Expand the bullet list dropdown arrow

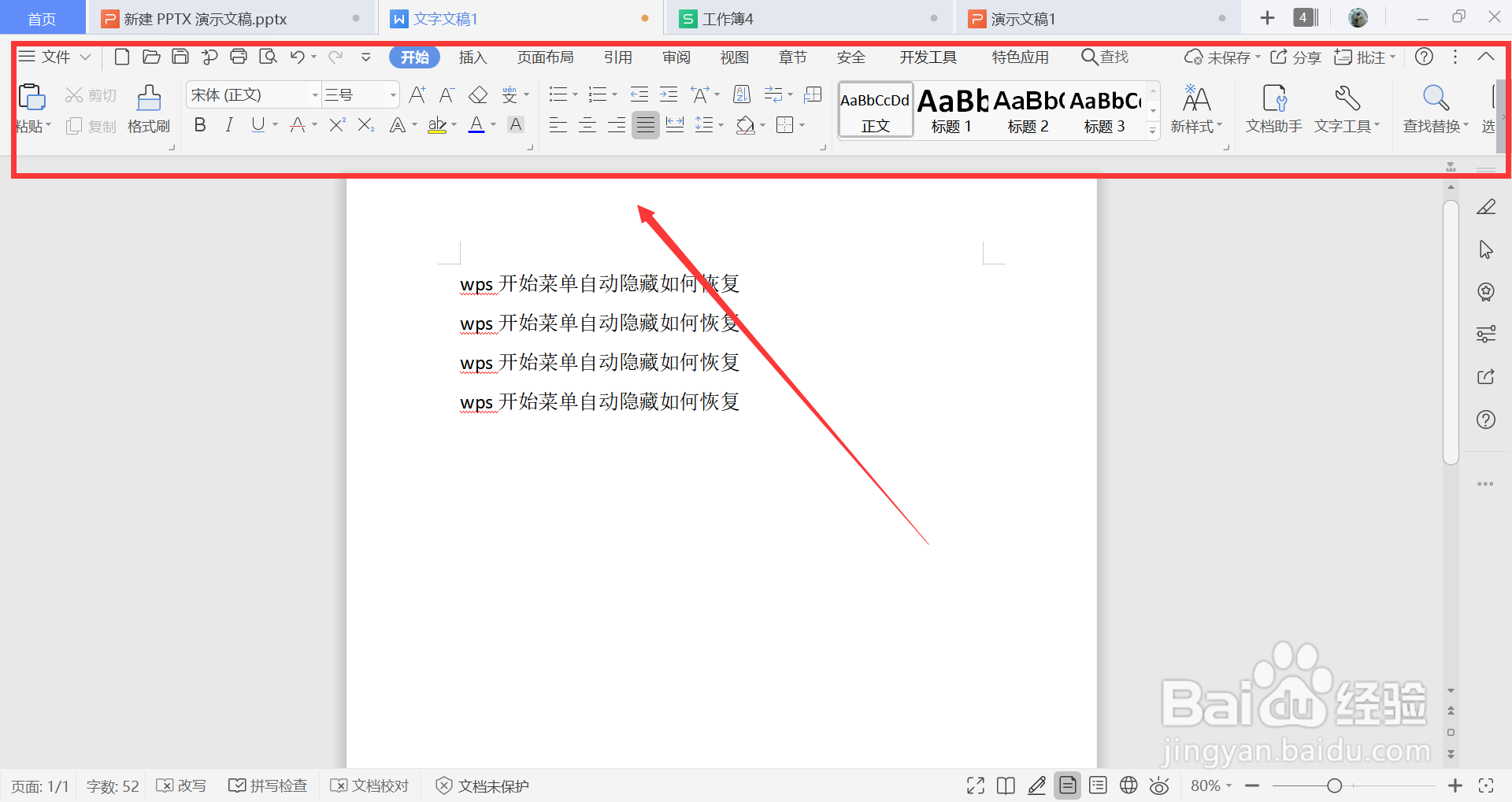coord(575,95)
